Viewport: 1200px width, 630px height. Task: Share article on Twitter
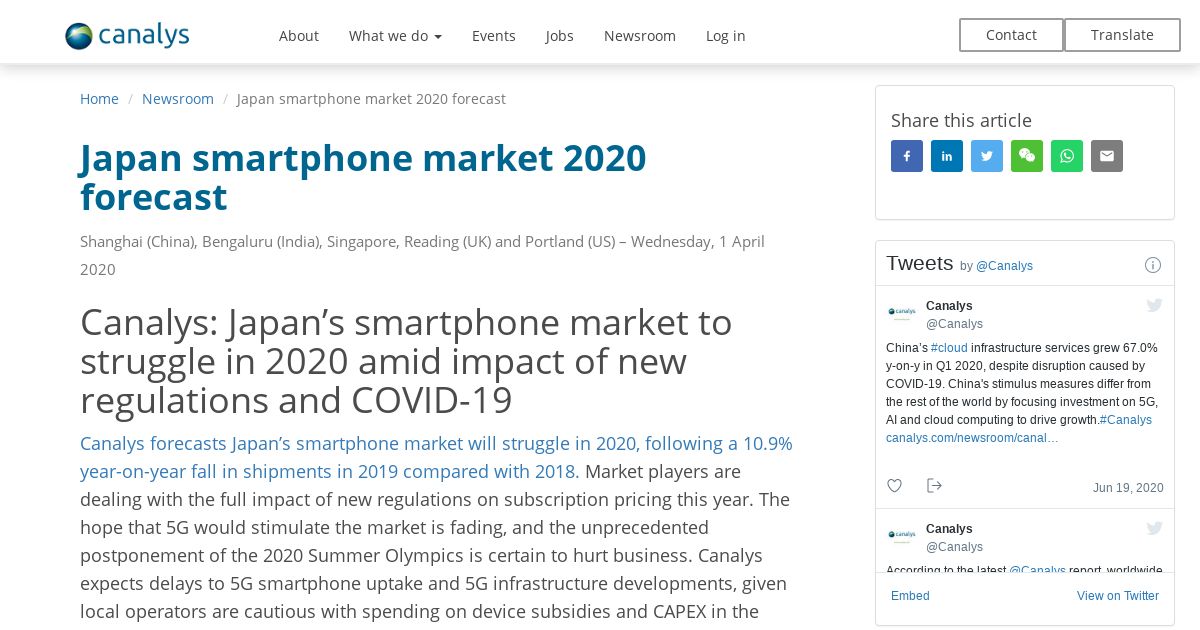[x=987, y=156]
